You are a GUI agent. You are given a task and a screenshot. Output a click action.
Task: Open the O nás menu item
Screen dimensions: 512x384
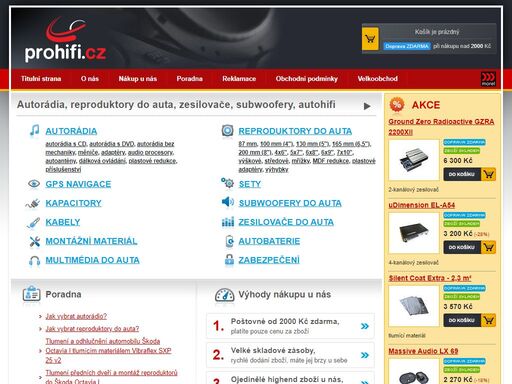coord(90,79)
